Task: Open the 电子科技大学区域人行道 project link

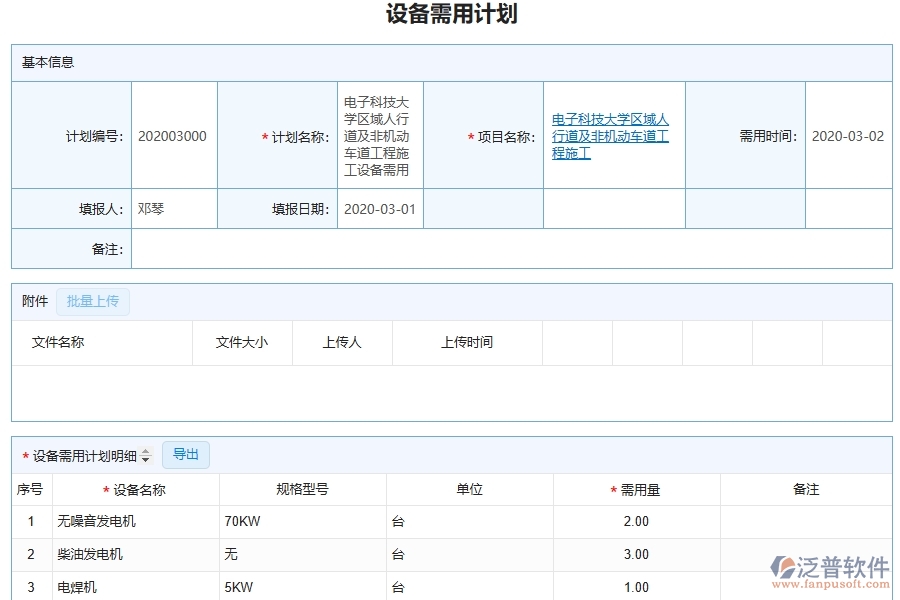Action: pyautogui.click(x=611, y=135)
